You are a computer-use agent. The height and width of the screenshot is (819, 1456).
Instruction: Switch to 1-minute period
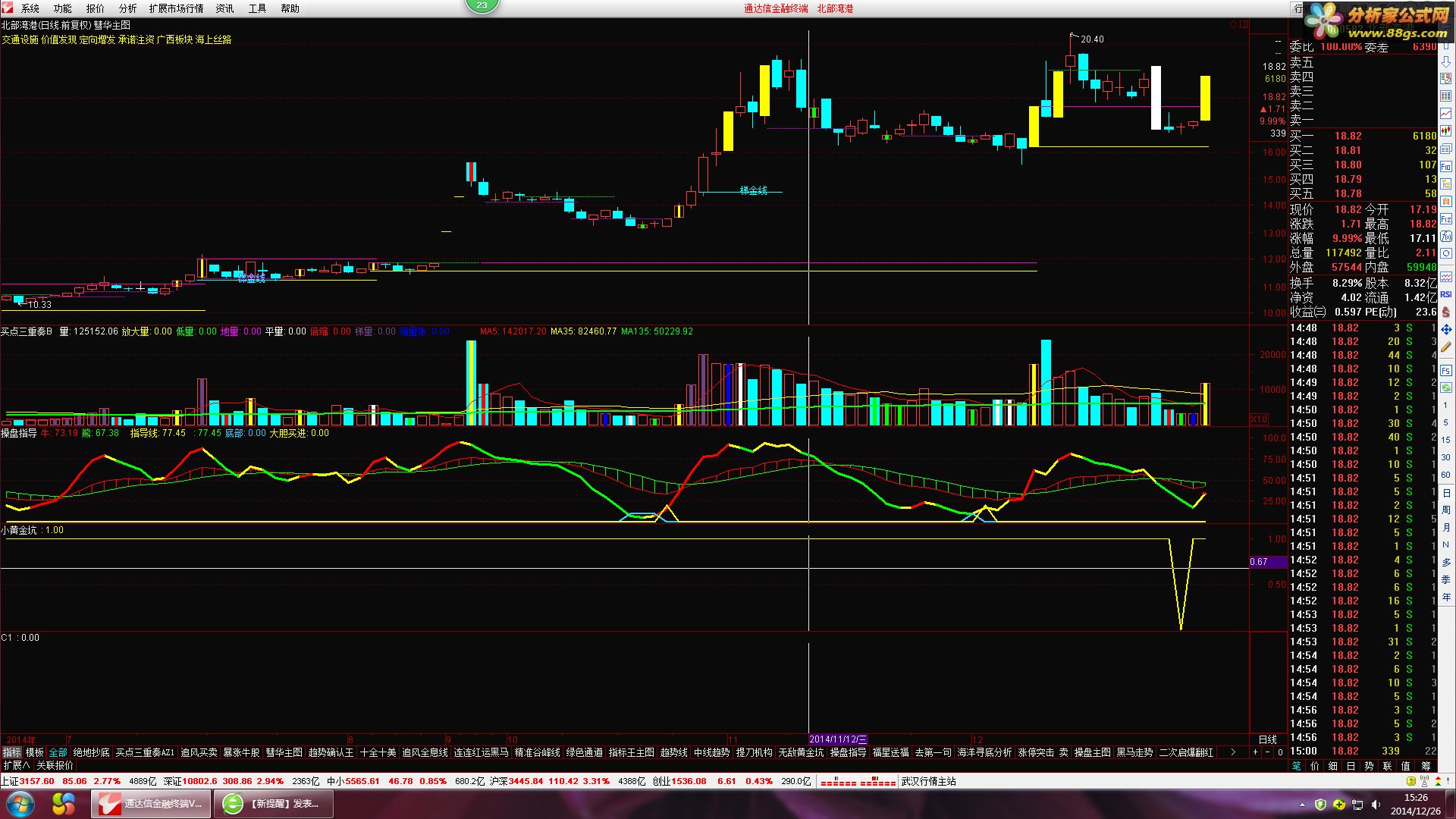coord(1446,406)
